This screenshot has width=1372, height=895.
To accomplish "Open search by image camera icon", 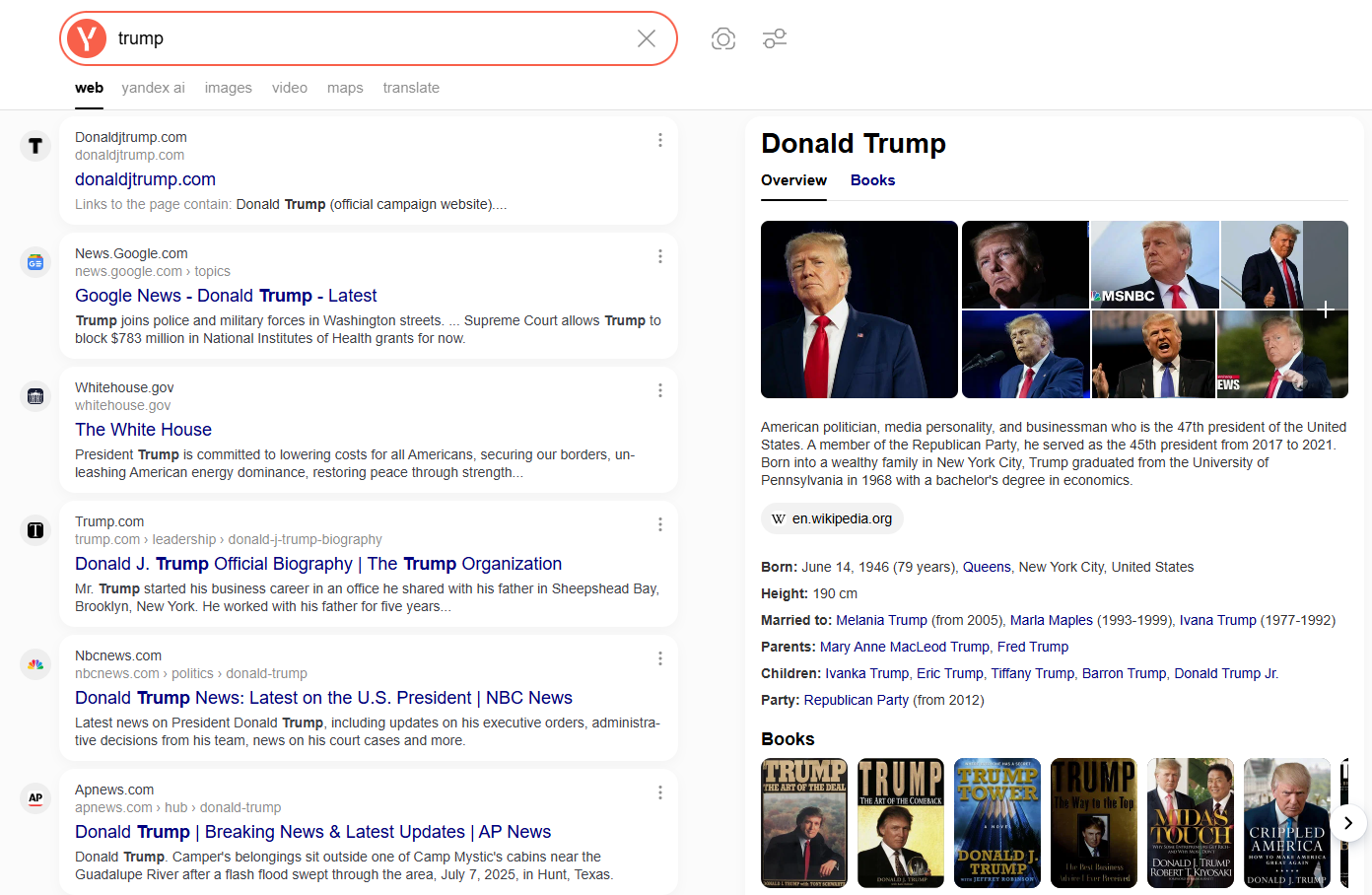I will click(x=723, y=38).
